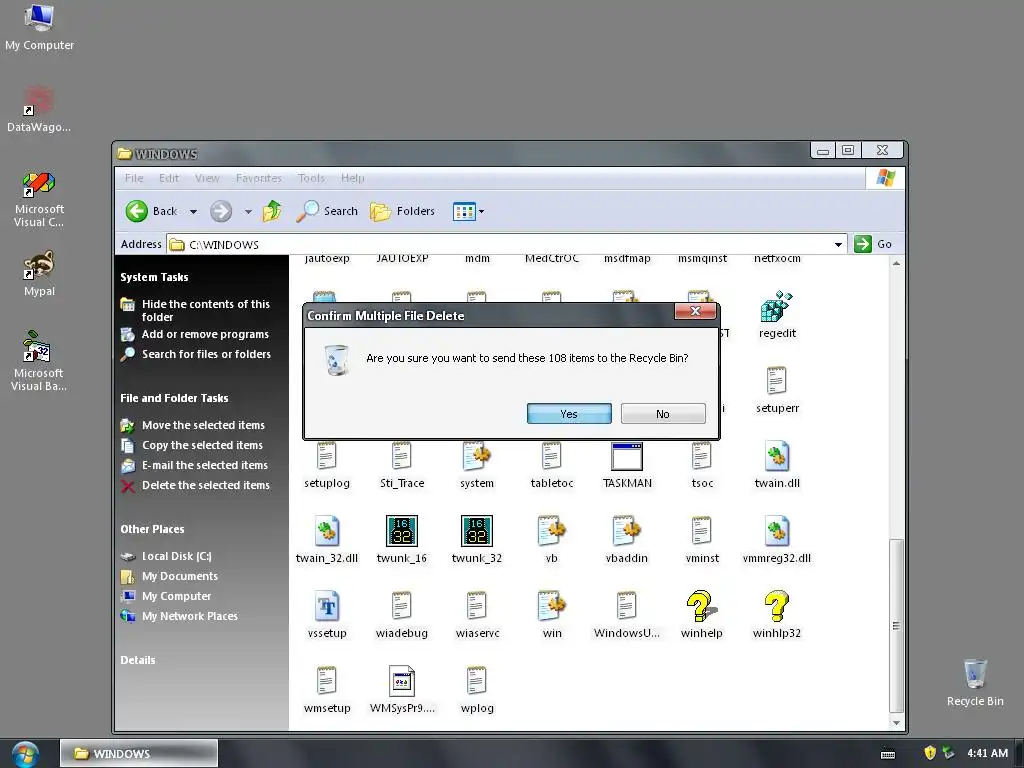Open the View menu
Image resolution: width=1024 pixels, height=768 pixels.
[207, 178]
